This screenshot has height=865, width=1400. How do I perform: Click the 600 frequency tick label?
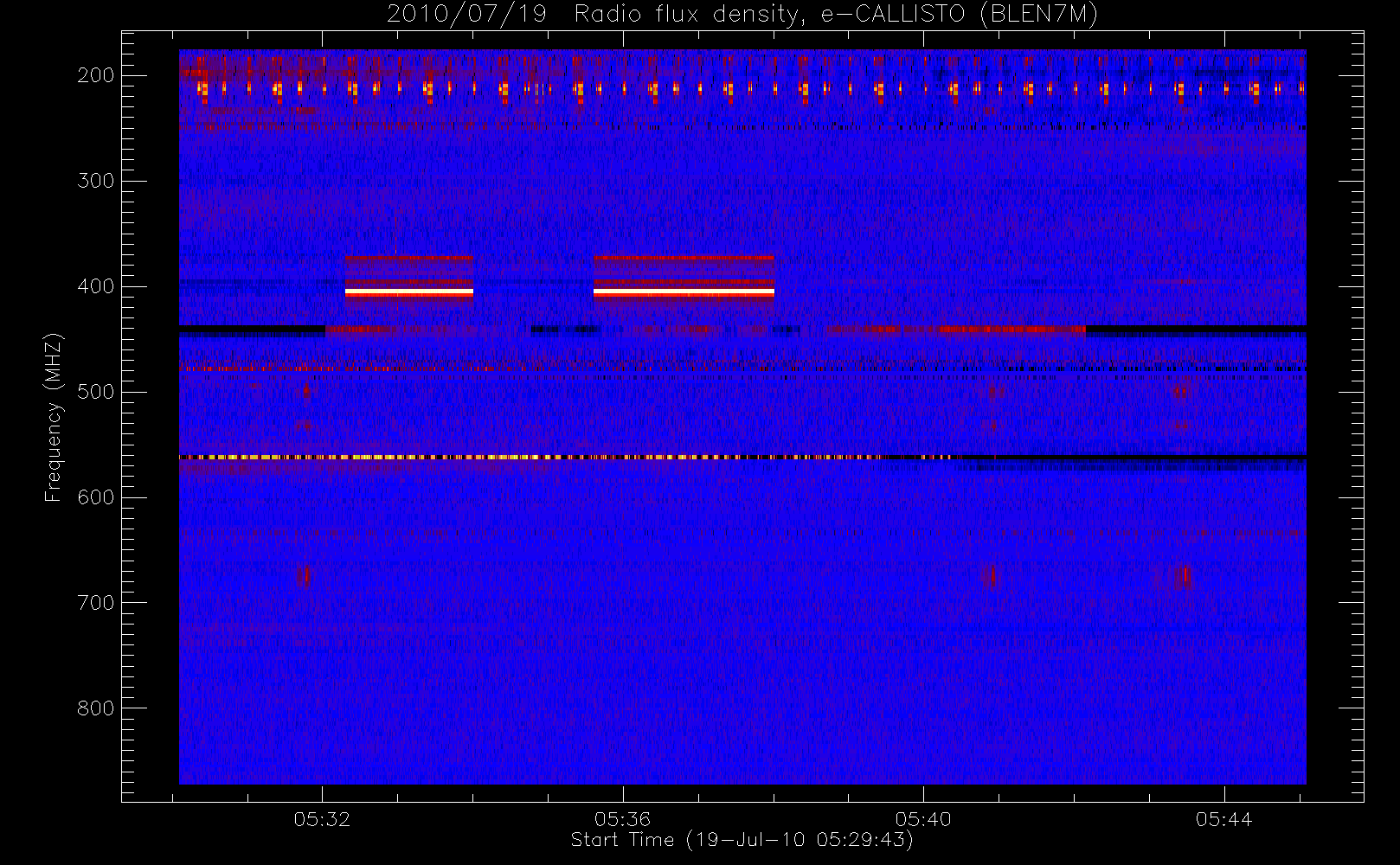pos(96,497)
